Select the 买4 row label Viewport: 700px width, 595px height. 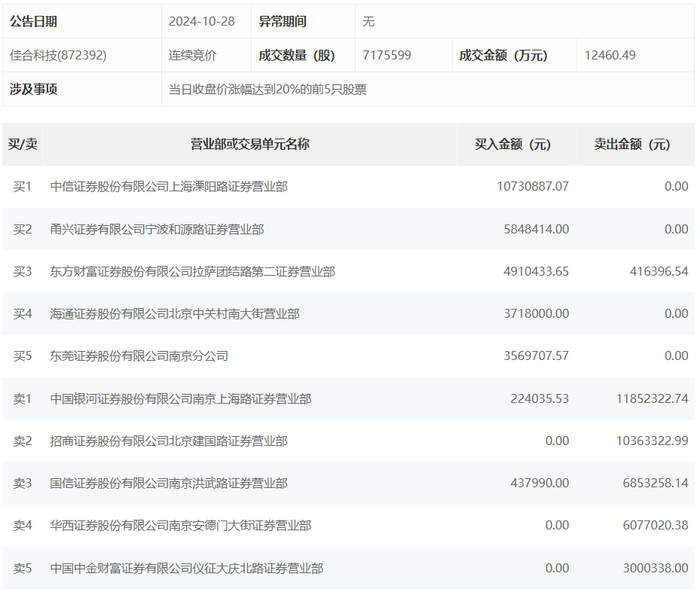point(22,314)
